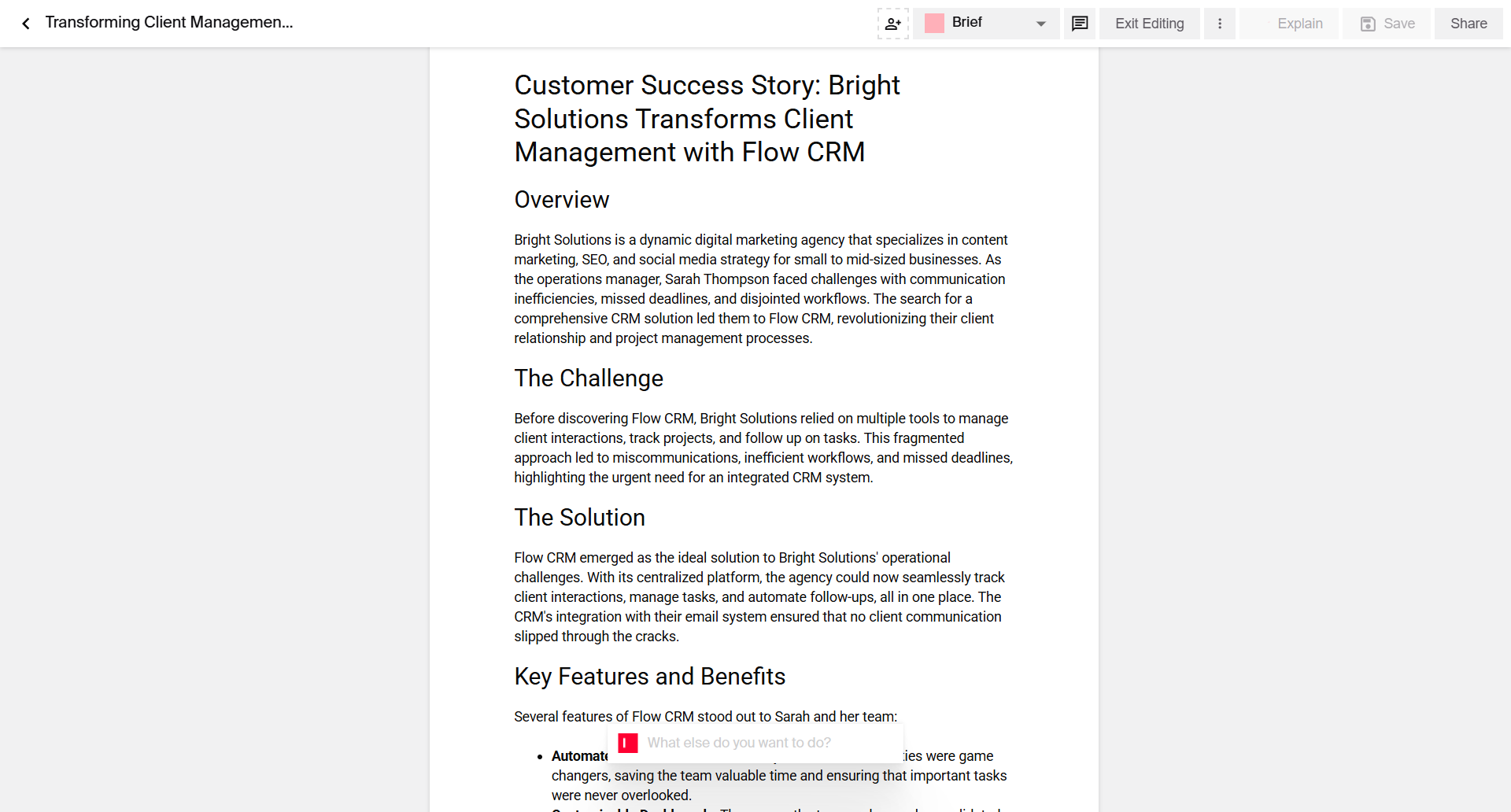Viewport: 1511px width, 812px height.
Task: Place cursor in the Overview heading
Action: 561,200
